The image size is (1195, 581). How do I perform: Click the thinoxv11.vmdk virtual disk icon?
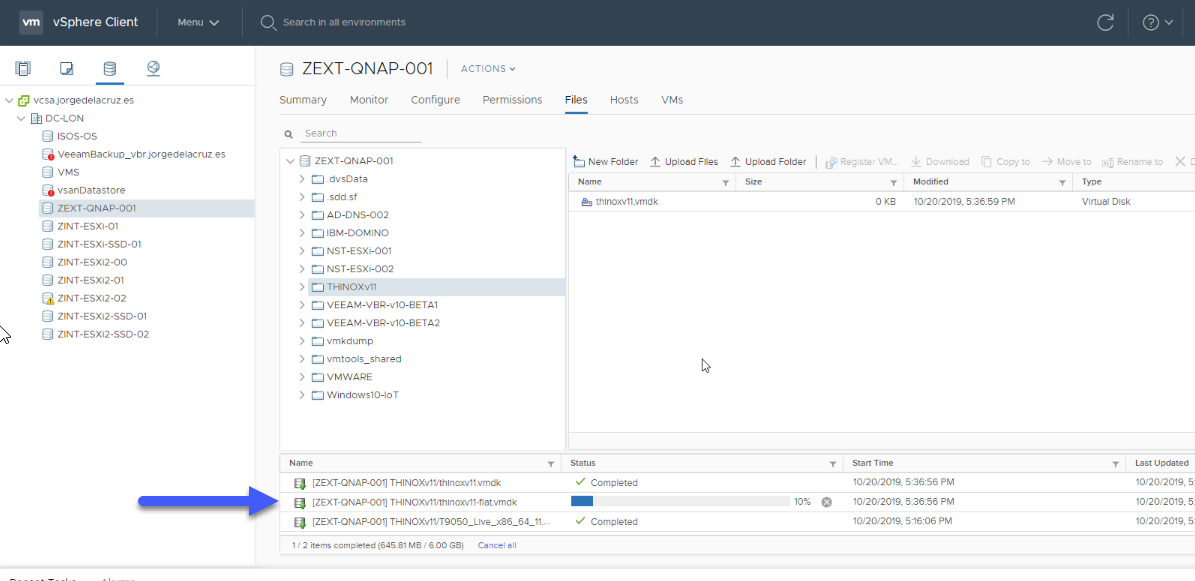586,202
